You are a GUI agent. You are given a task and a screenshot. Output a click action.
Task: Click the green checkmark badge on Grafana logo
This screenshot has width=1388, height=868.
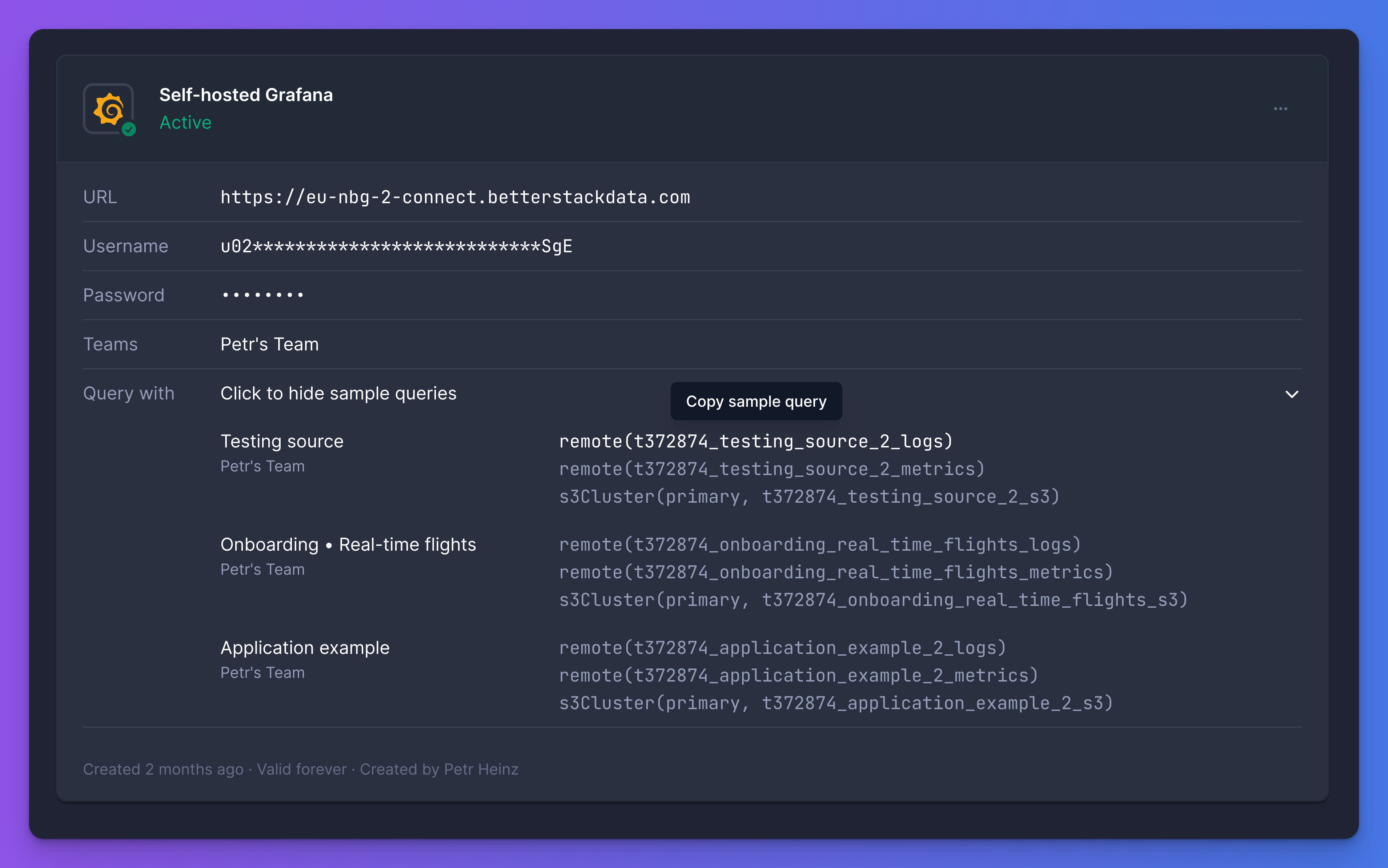130,129
